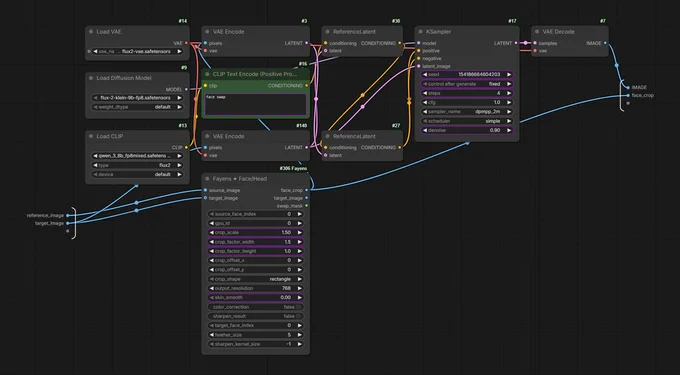Open the Load CLIP type dropdown
Image resolution: width=680 pixels, height=375 pixels.
click(x=137, y=165)
